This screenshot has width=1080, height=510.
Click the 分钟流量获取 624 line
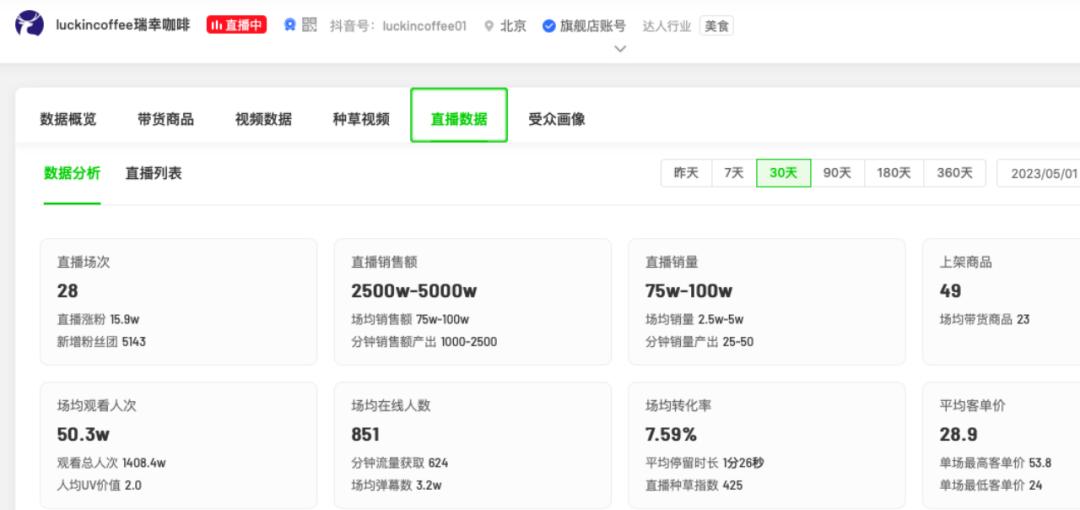click(399, 463)
